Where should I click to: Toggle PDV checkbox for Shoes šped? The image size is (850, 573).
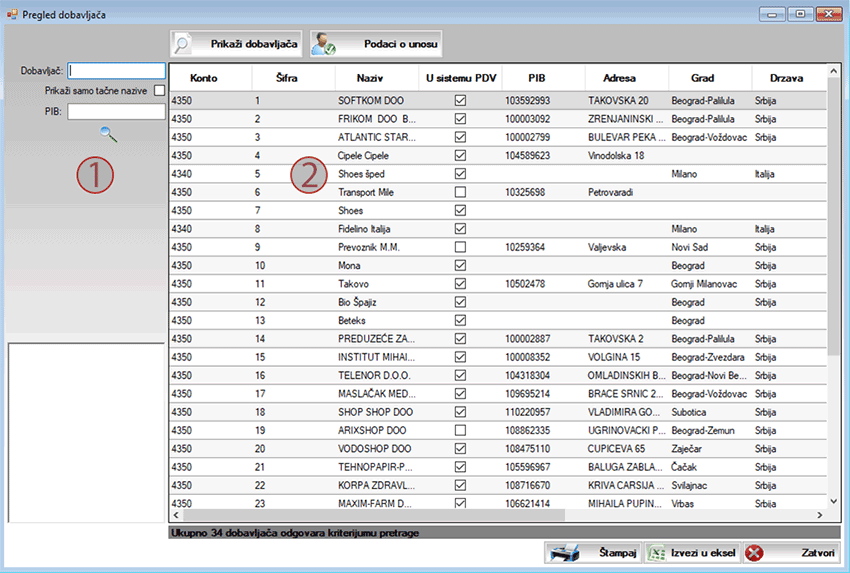[x=460, y=173]
